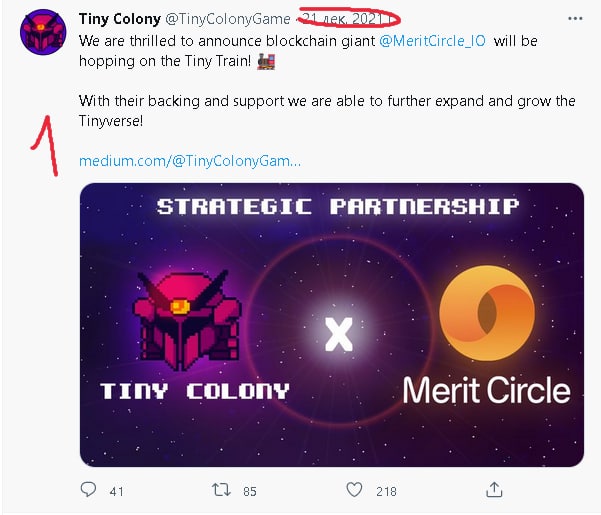This screenshot has height=515, width=601.
Task: Click the retweet arrows icon
Action: pyautogui.click(x=221, y=490)
